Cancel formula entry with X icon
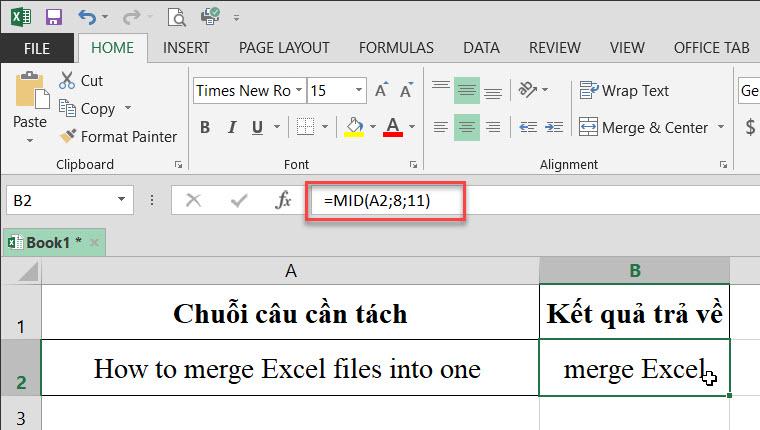The width and height of the screenshot is (760, 430). tap(193, 200)
